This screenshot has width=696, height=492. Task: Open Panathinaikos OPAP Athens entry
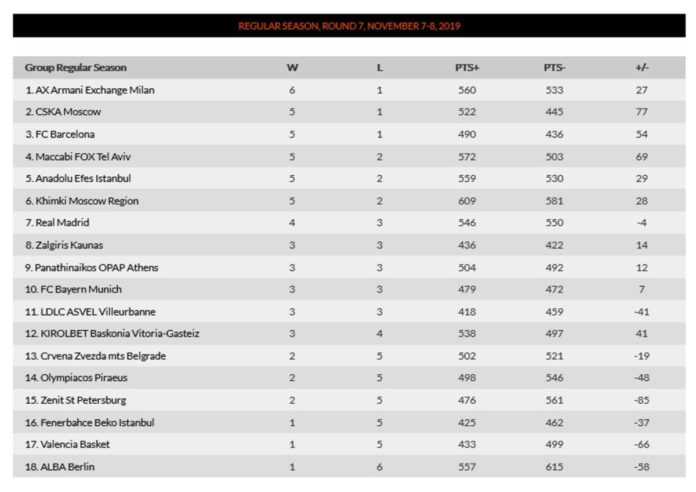(92, 267)
